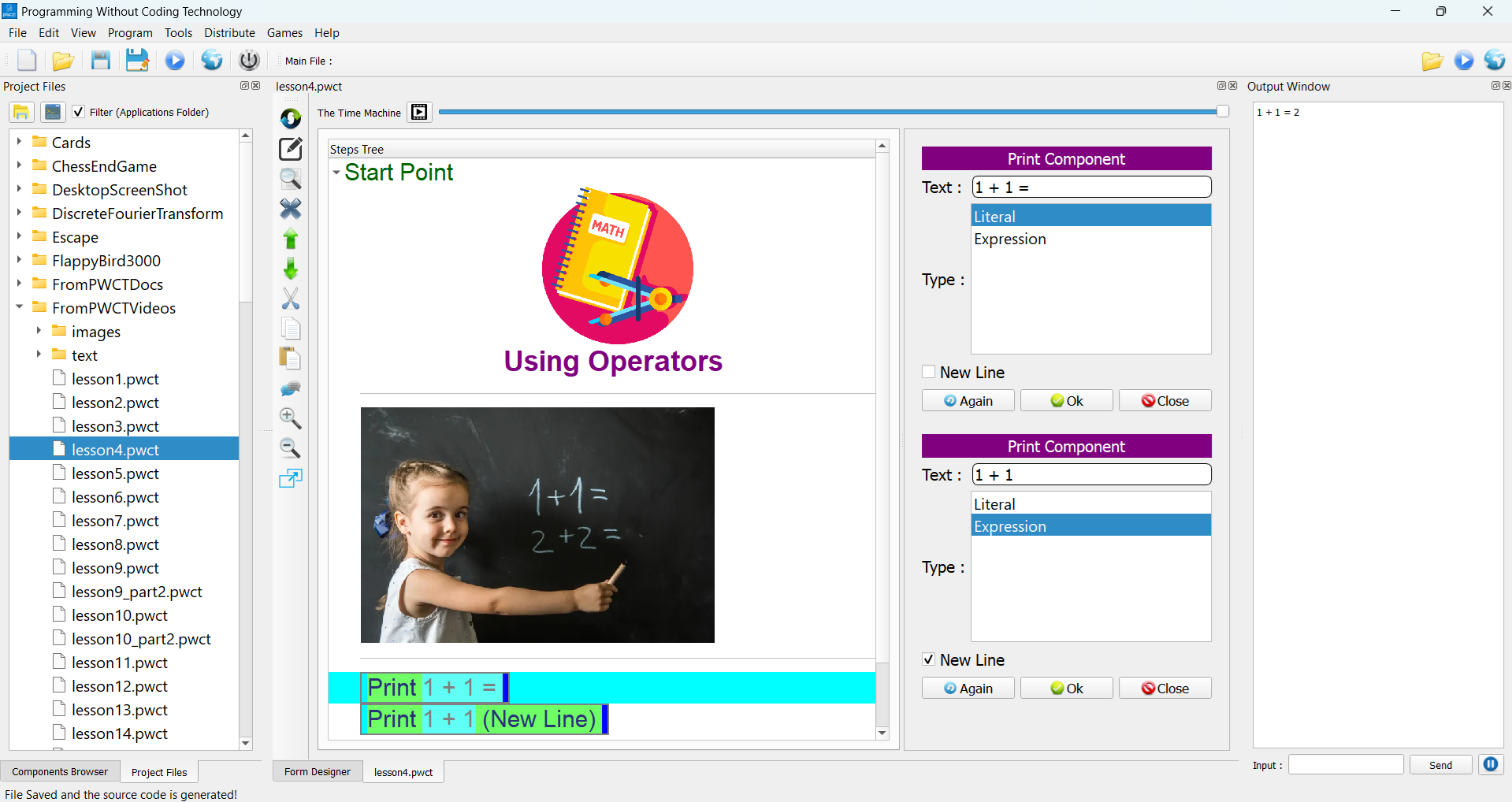The width and height of the screenshot is (1512, 802).
Task: Expand the DiscreteFourierTransform folder
Action: coord(19,213)
